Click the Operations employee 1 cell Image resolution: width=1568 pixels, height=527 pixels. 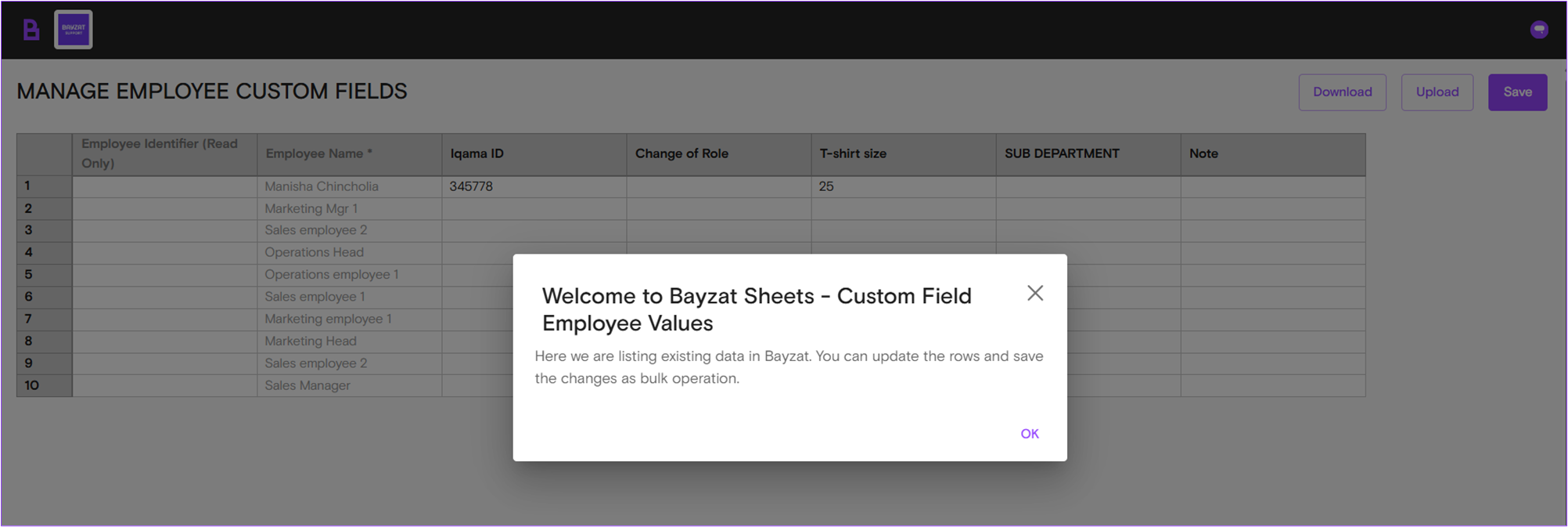350,275
